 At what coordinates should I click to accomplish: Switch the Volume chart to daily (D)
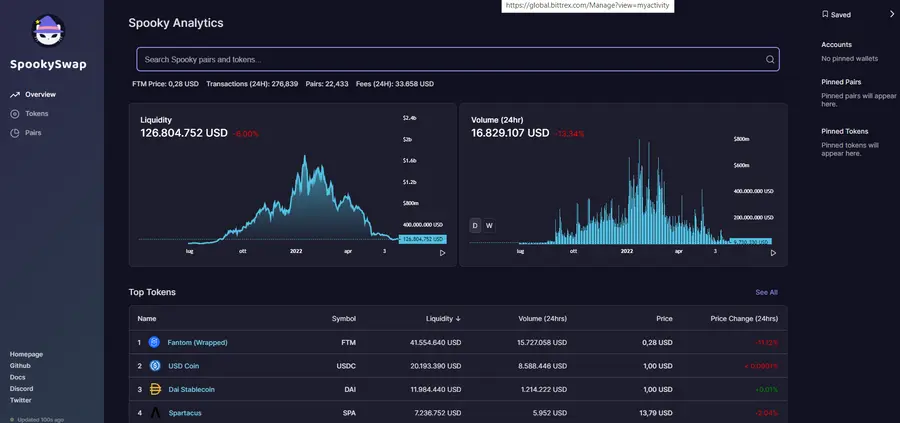(x=475, y=226)
